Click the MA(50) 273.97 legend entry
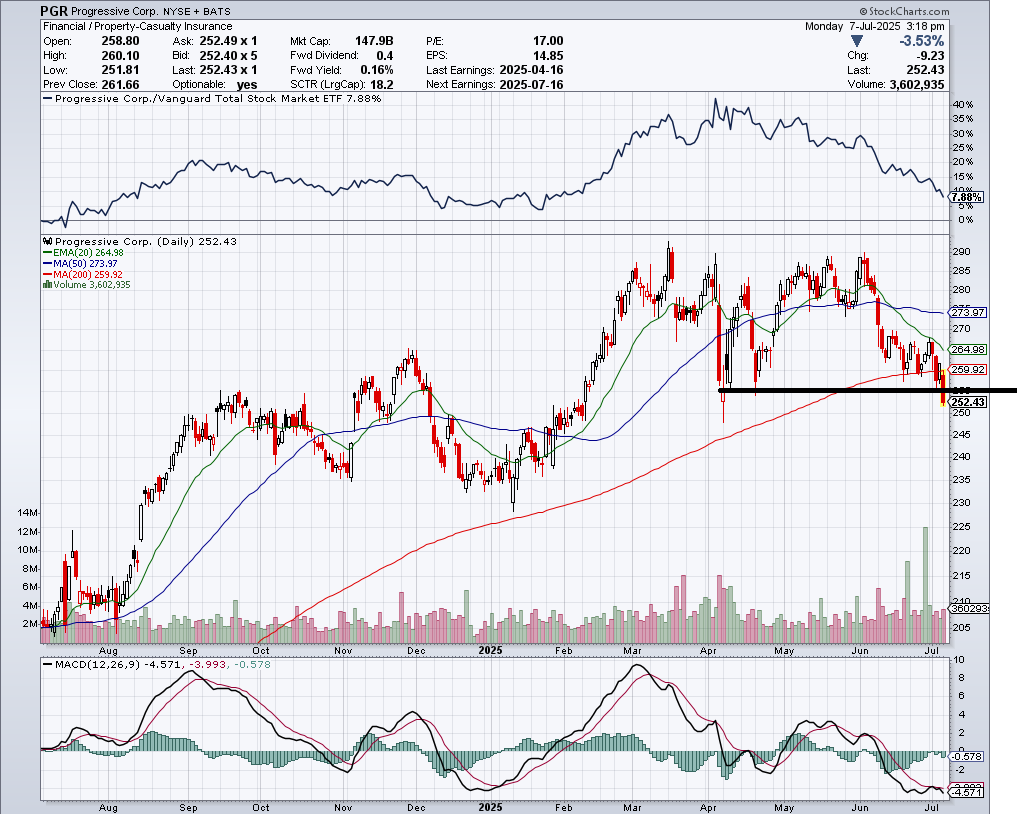This screenshot has height=814, width=1017. coord(80,263)
